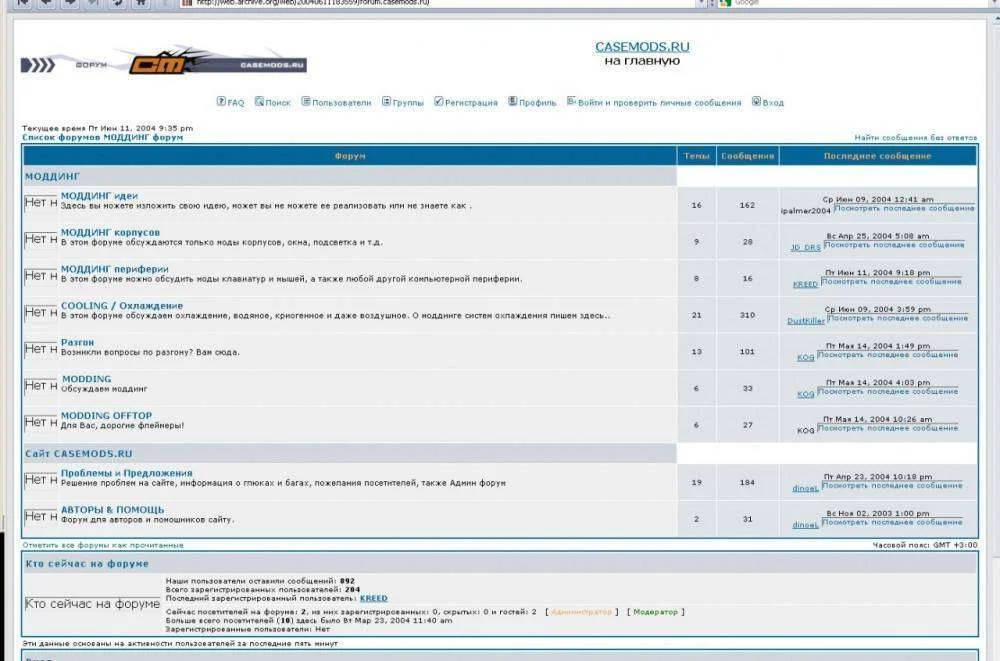Image resolution: width=1000 pixels, height=661 pixels.
Task: Click the Модератор legend label
Action: tap(655, 612)
